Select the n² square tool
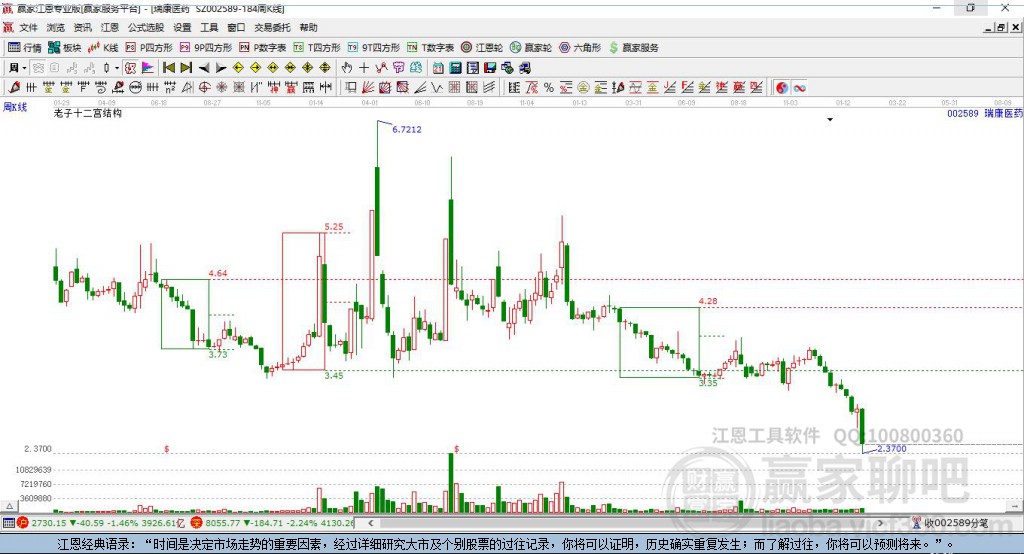Image resolution: width=1024 pixels, height=554 pixels. (170, 88)
